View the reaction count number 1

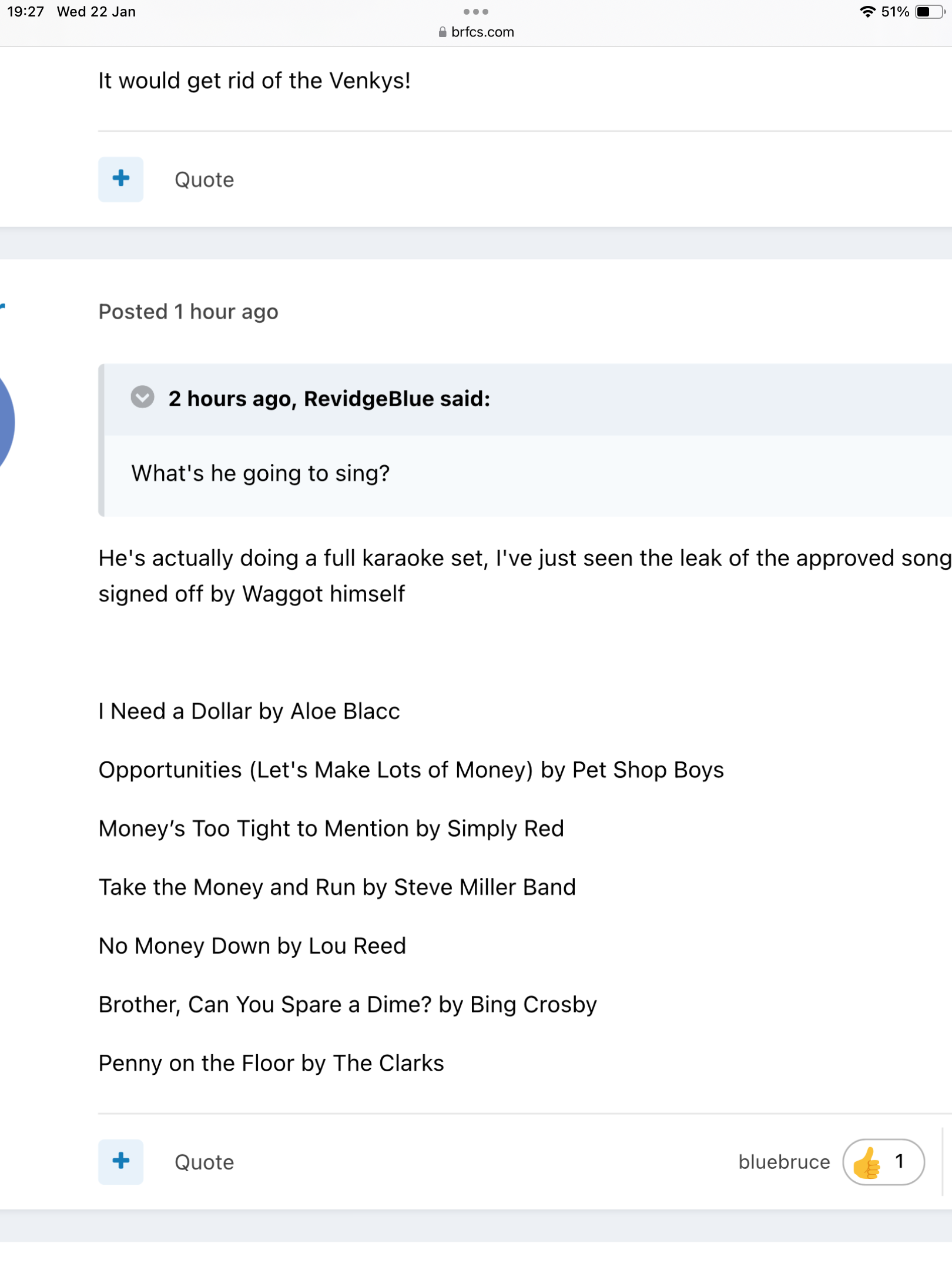click(899, 1161)
